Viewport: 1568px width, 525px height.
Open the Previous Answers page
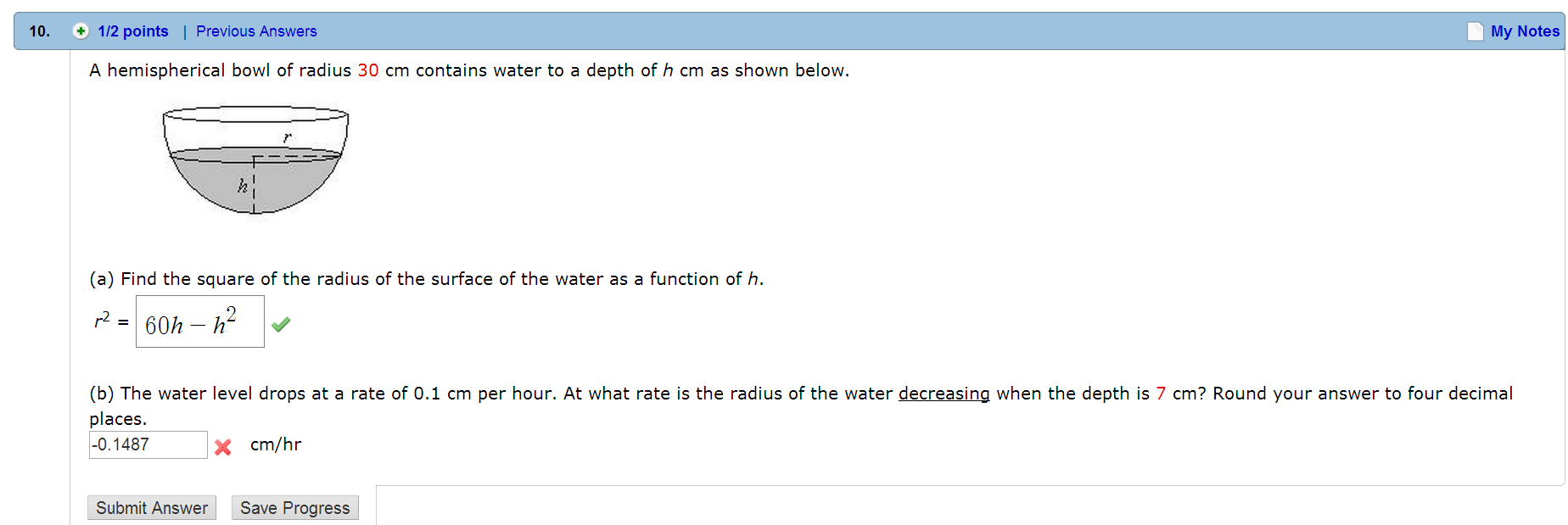click(256, 31)
